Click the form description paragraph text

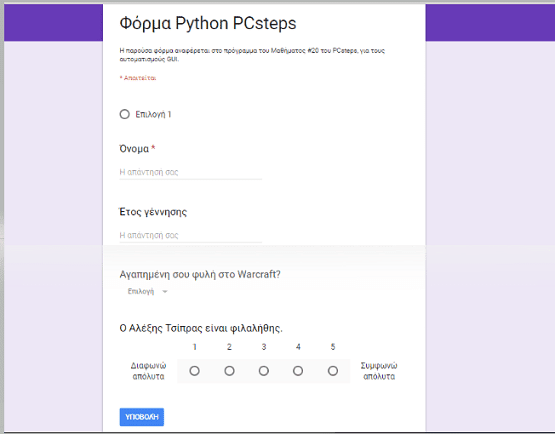coord(252,55)
